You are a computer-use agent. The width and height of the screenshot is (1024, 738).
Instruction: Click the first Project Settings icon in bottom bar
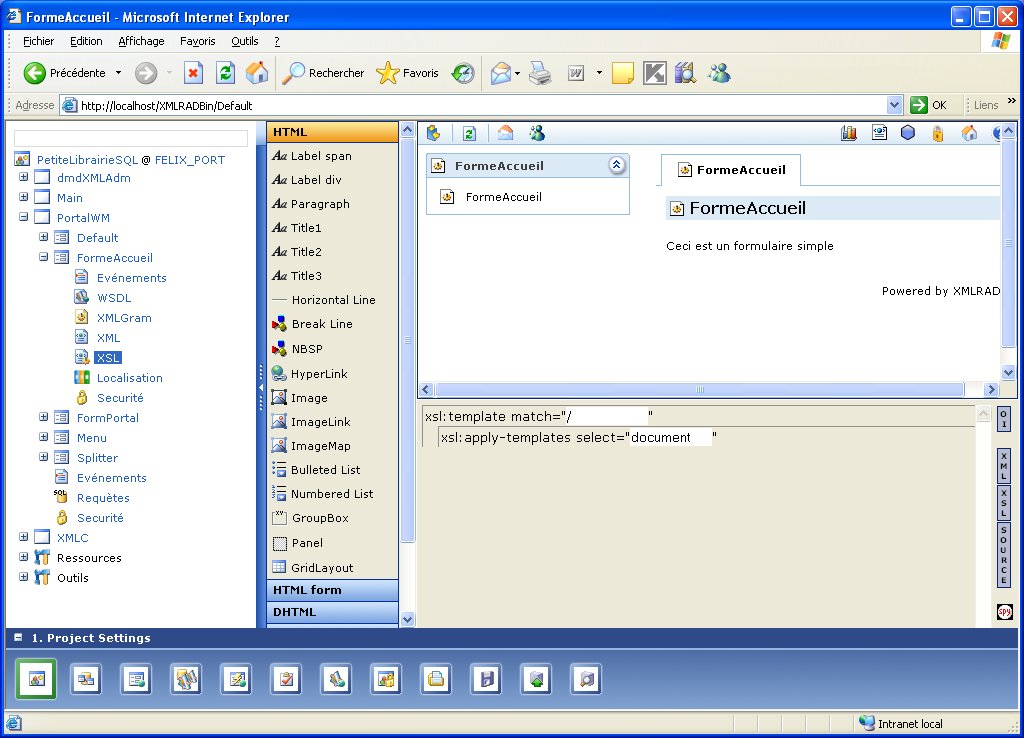pos(36,680)
